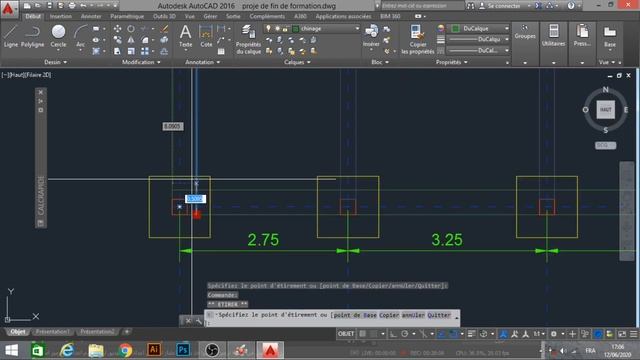Click the HAUT face on the ViewCube
This screenshot has height=360, width=640.
click(x=605, y=109)
